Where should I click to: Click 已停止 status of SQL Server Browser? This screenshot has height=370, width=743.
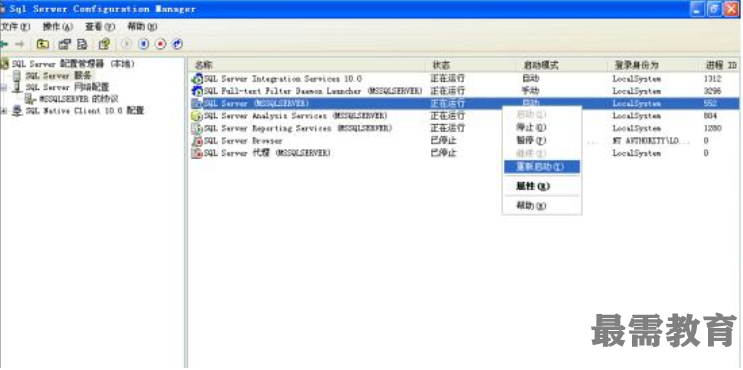coord(443,141)
